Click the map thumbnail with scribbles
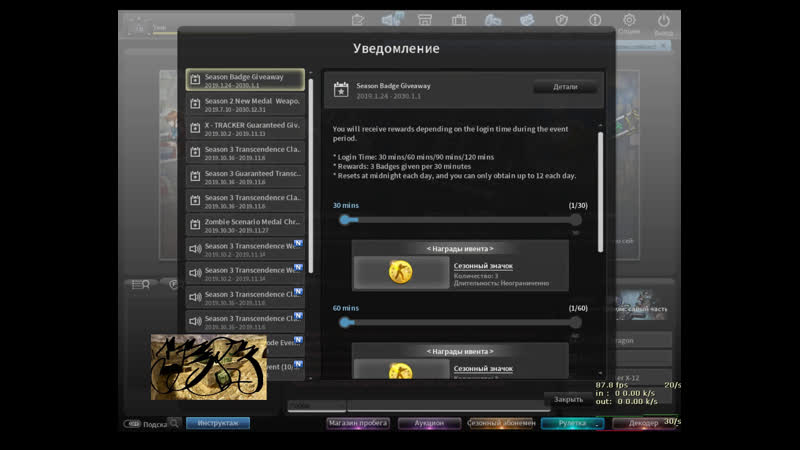This screenshot has height=450, width=800. point(209,367)
